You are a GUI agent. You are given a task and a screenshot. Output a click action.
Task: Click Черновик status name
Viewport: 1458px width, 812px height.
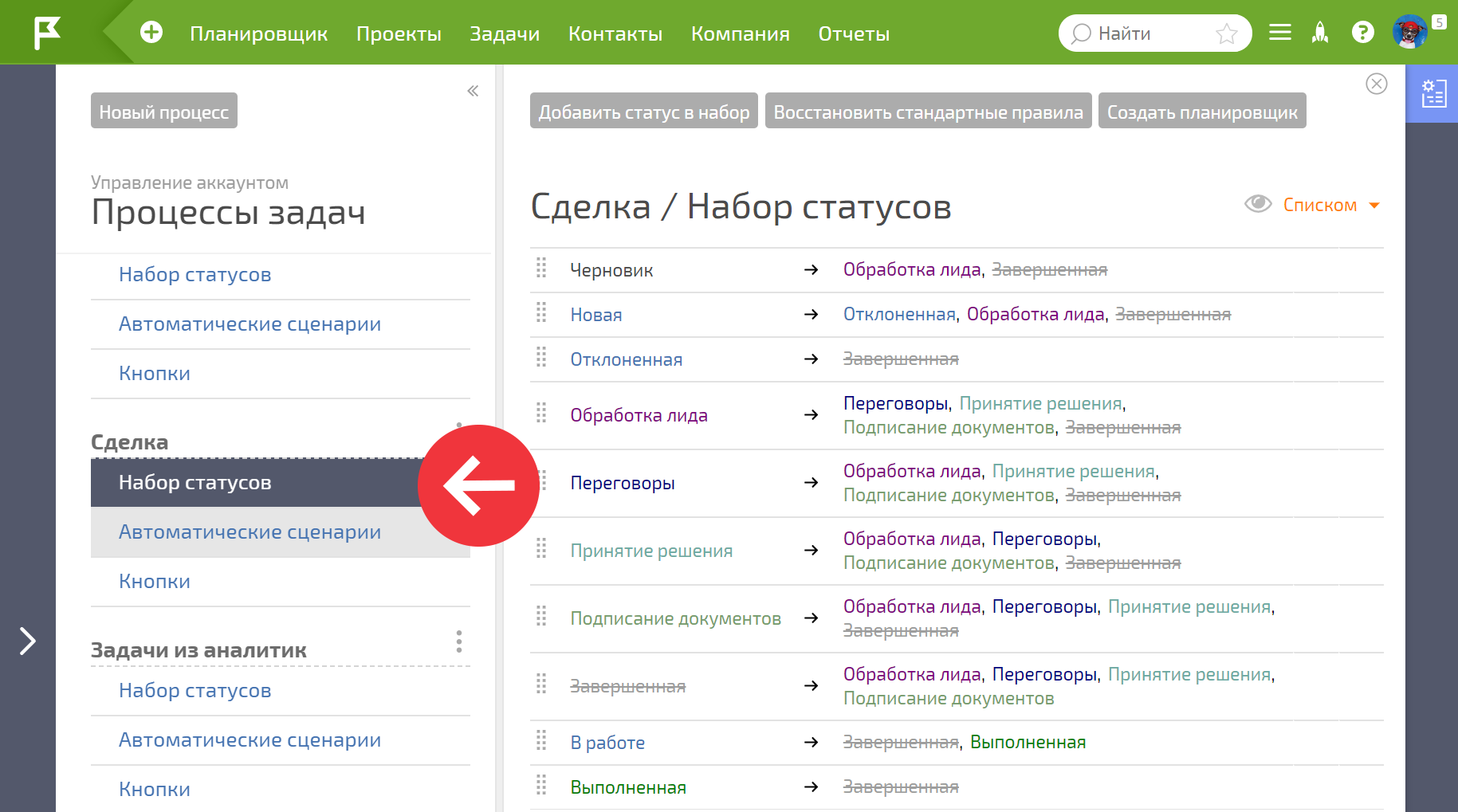point(611,270)
